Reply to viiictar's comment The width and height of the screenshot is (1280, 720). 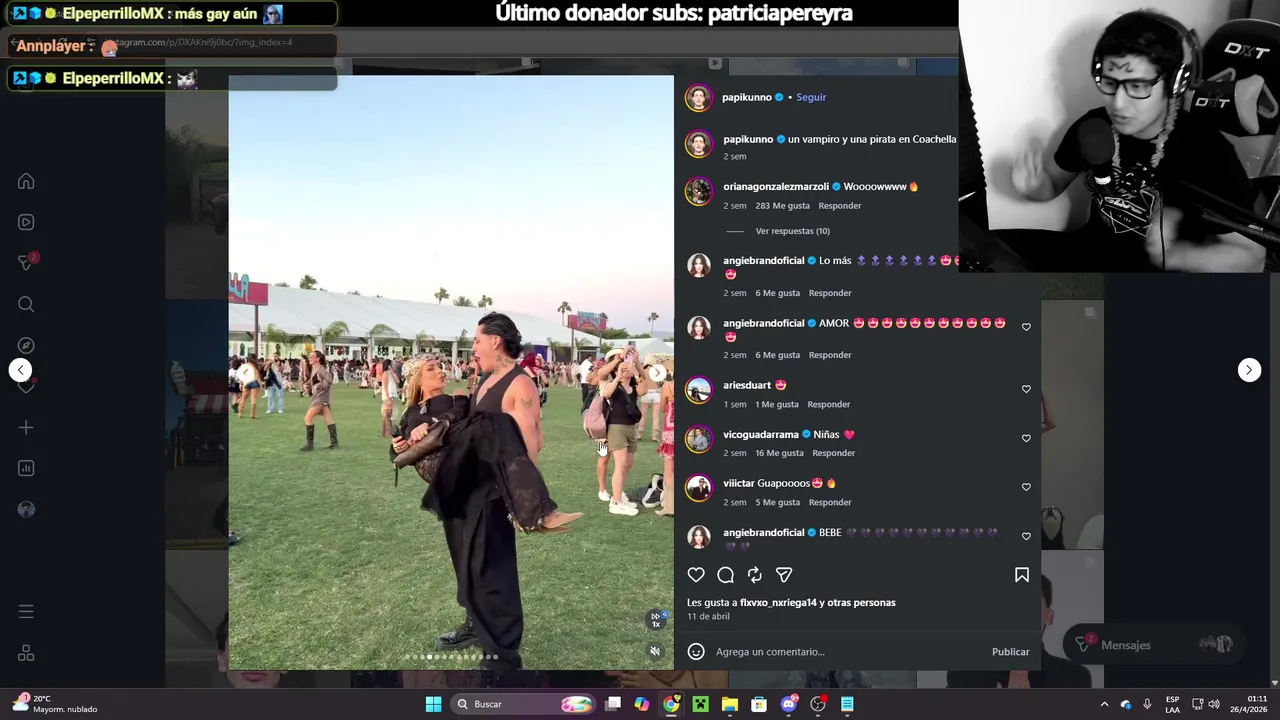pos(830,502)
